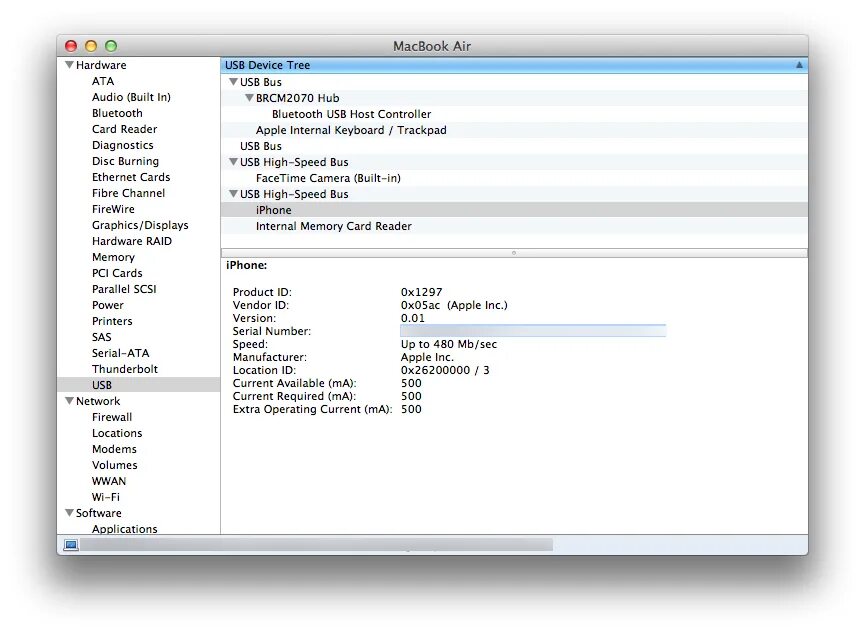865x634 pixels.
Task: Click the Location ID value 0x26200000 / 3
Action: (x=445, y=370)
